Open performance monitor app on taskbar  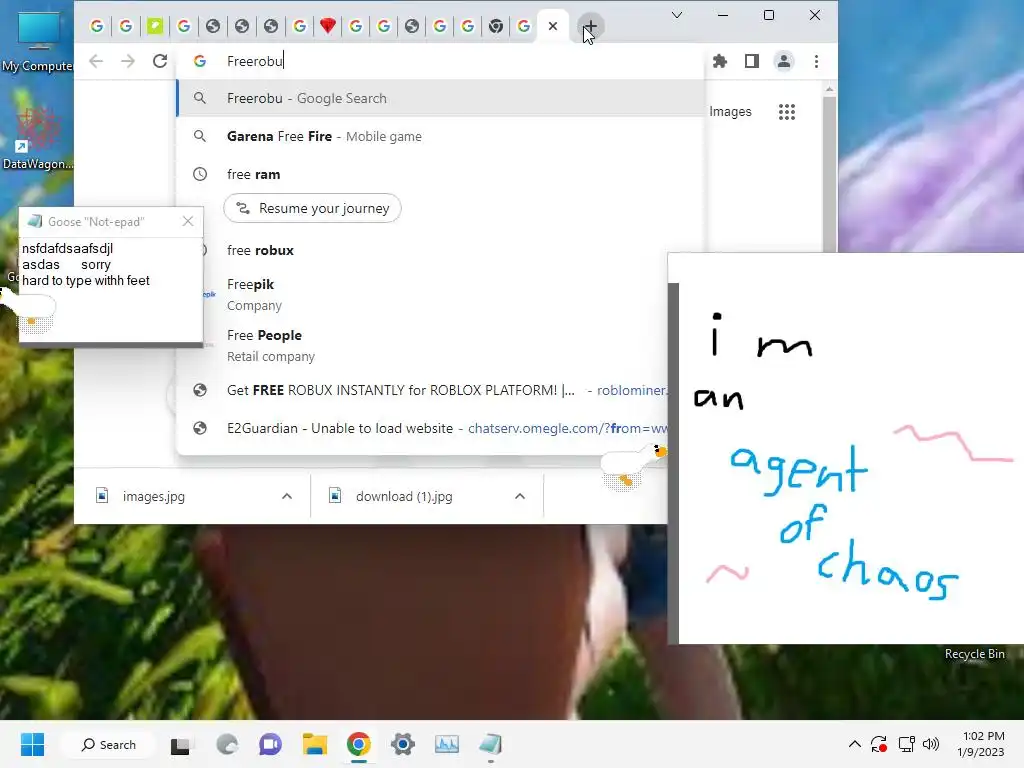447,744
